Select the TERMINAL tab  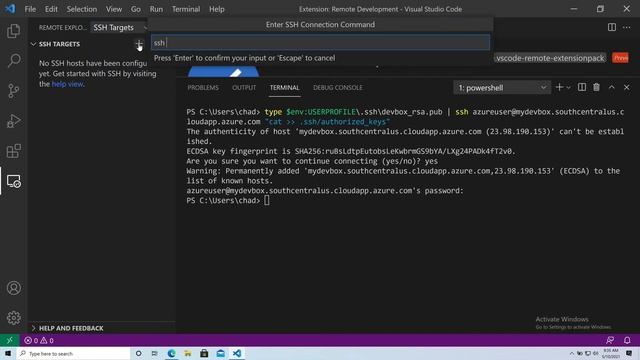coord(284,87)
